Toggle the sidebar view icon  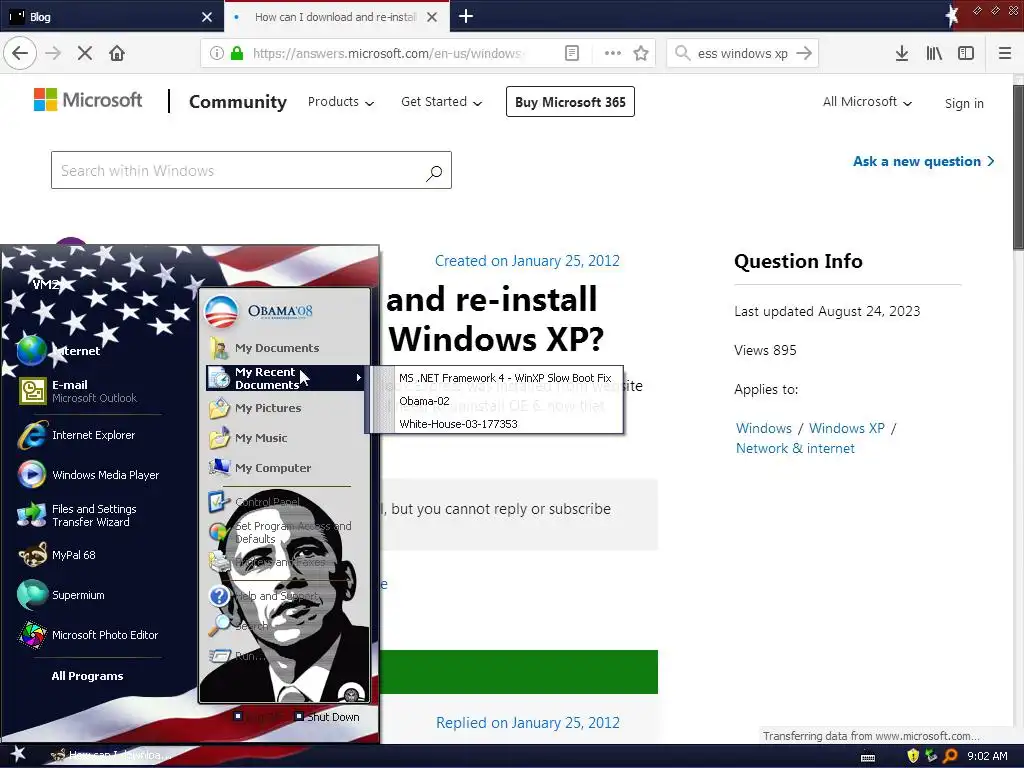coord(966,53)
